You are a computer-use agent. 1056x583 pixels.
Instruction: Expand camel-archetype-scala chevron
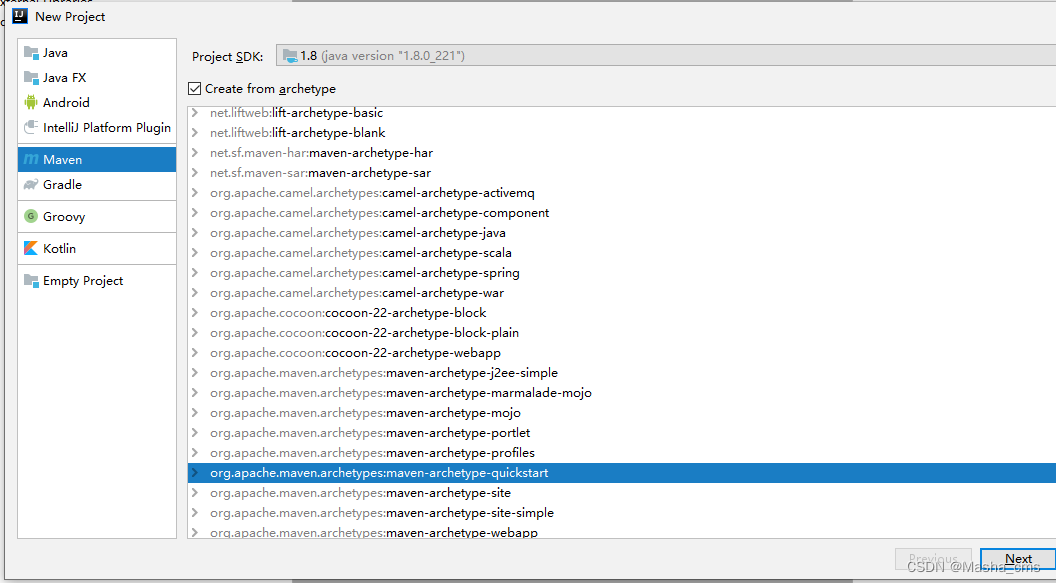pos(195,252)
